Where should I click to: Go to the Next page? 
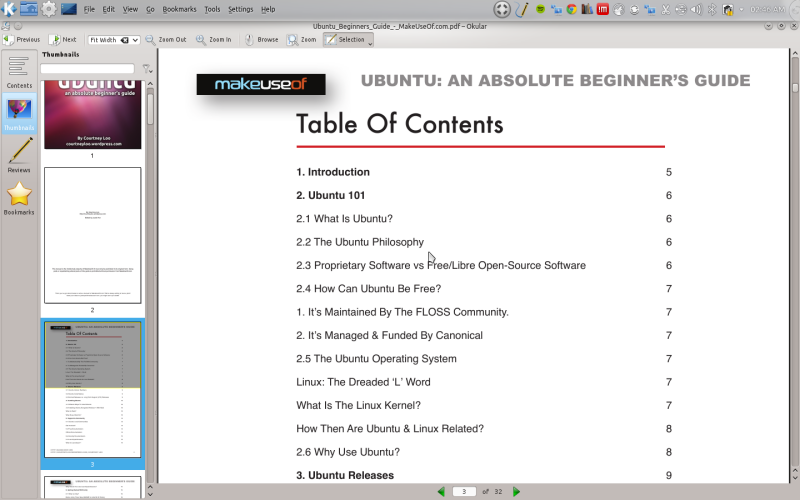tap(63, 39)
